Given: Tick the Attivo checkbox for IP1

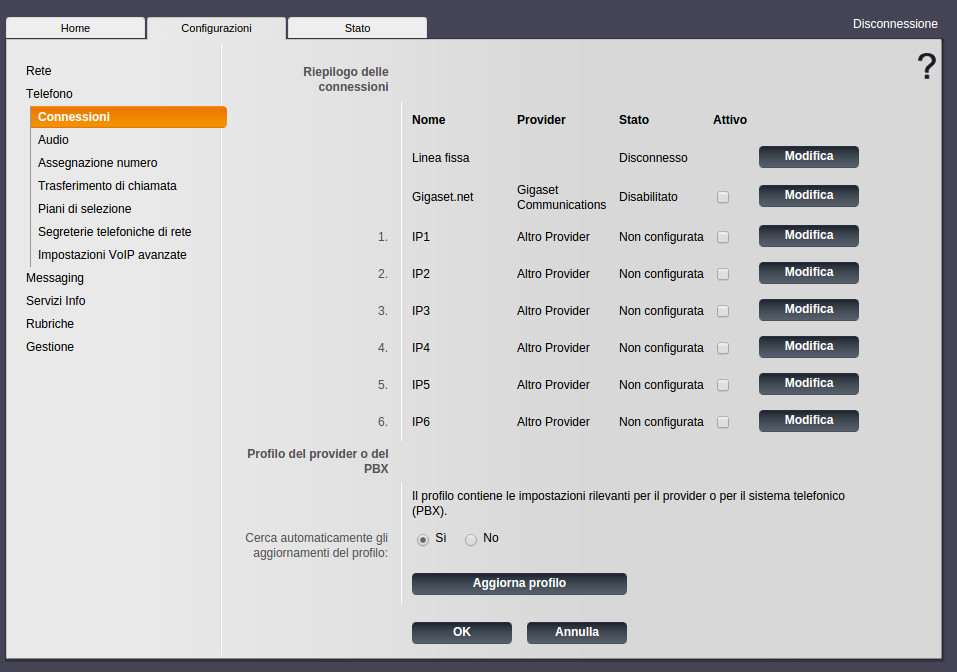Looking at the screenshot, I should (x=723, y=237).
